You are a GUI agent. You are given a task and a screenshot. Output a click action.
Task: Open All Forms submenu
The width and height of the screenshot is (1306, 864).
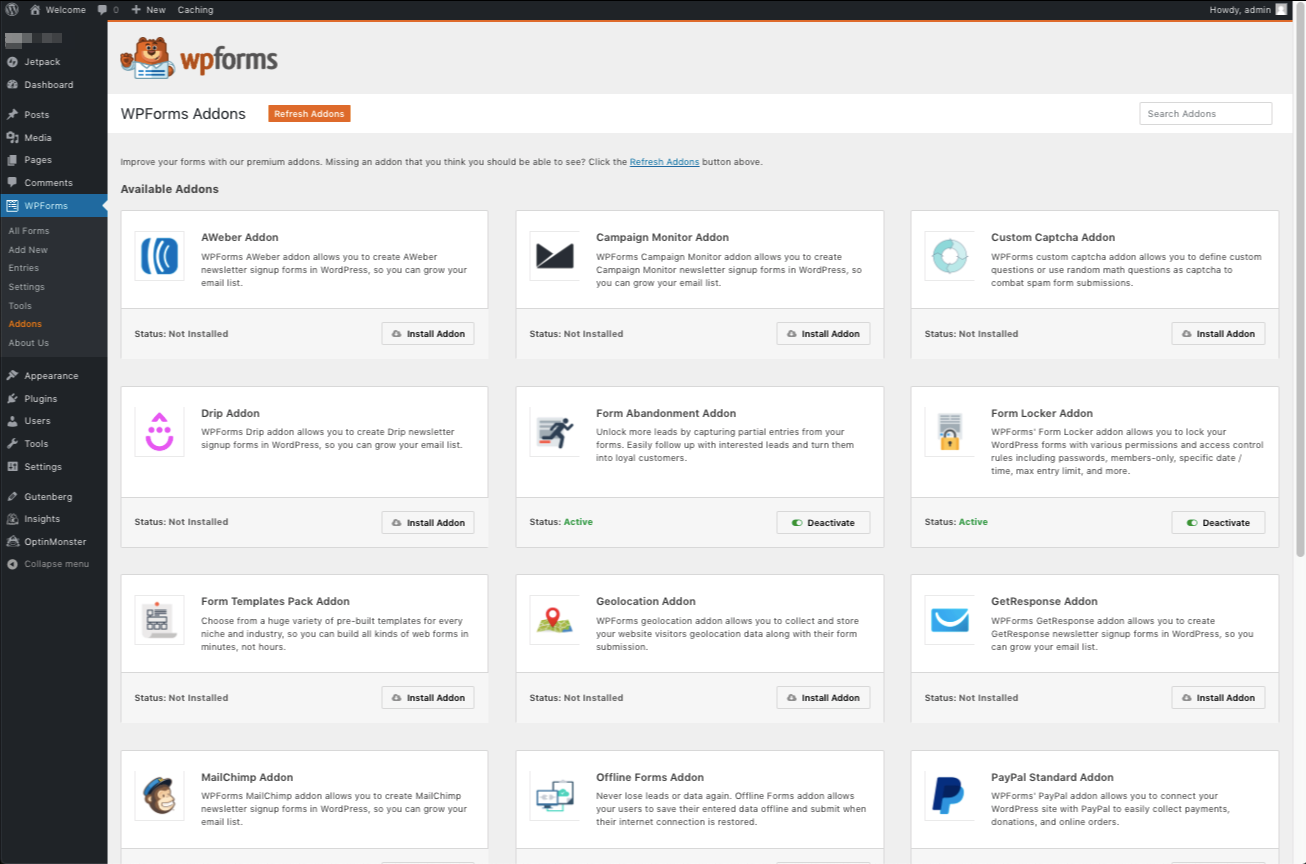(x=29, y=231)
